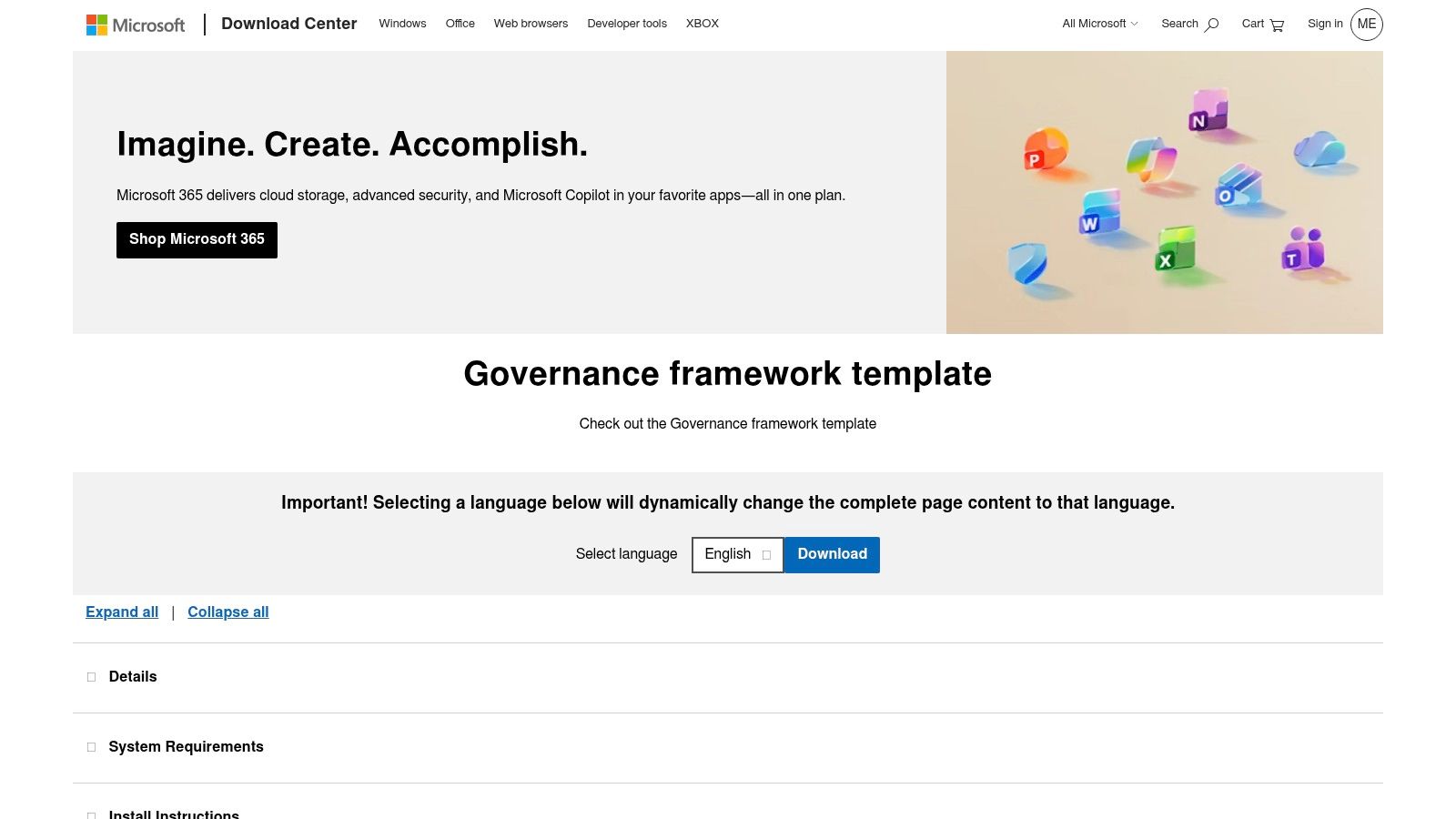The height and width of the screenshot is (819, 1456).
Task: Open the Office menu item
Action: click(x=460, y=25)
